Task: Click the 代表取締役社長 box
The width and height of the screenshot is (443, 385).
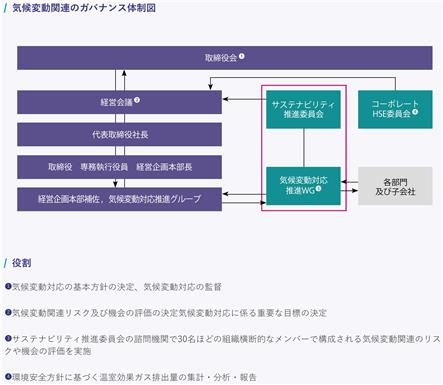Action: point(119,134)
